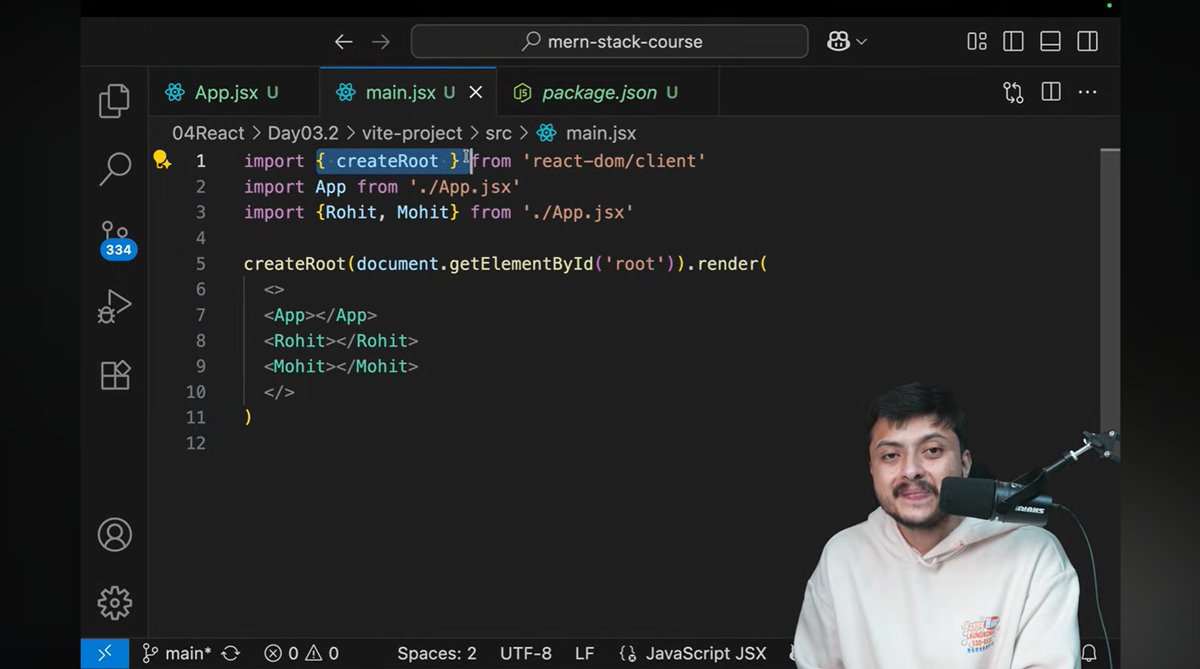Open the Run and Debug view

[115, 306]
